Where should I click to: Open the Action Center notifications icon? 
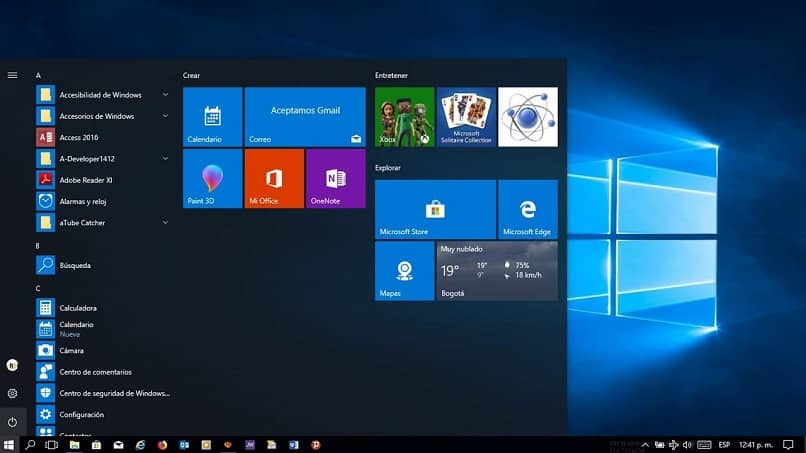pyautogui.click(x=788, y=445)
